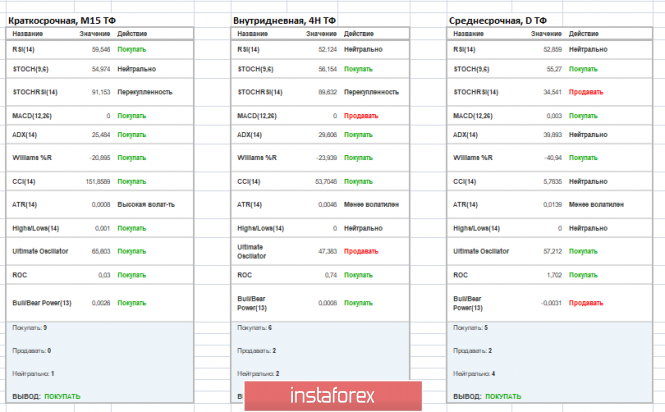The image size is (665, 412).
Task: Click Ultimate Oscillator value 65,603
Action: coord(101,251)
